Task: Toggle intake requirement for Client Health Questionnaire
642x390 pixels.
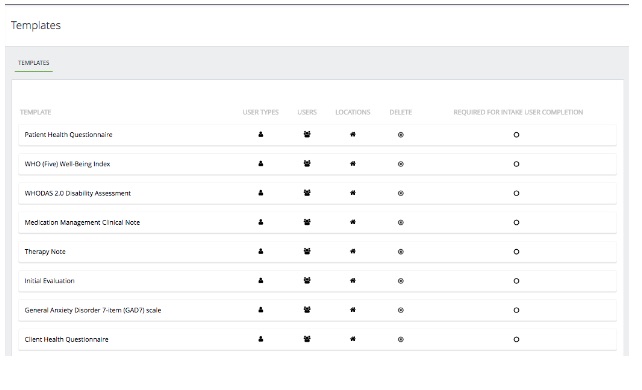Action: point(516,339)
